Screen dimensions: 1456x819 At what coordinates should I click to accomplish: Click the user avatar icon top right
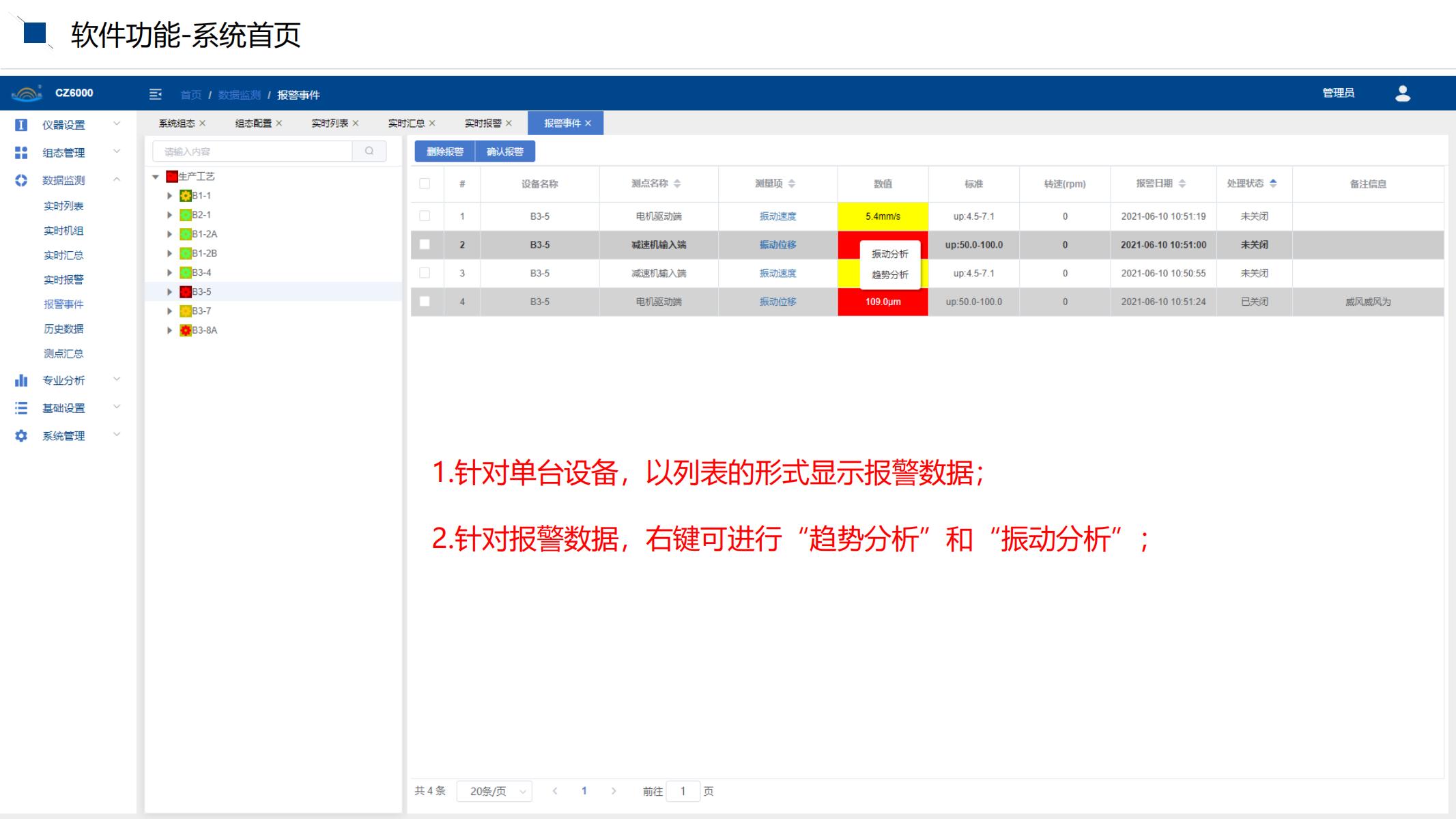pyautogui.click(x=1402, y=92)
